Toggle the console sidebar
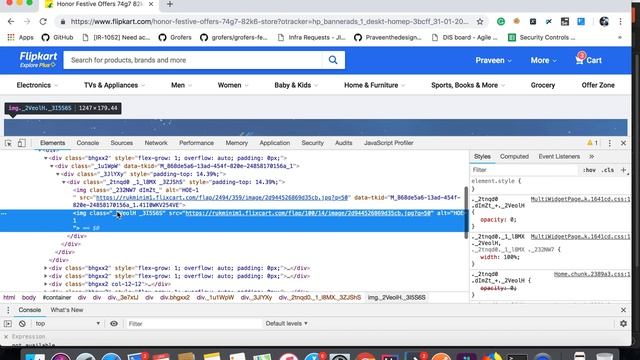 tap(8, 324)
